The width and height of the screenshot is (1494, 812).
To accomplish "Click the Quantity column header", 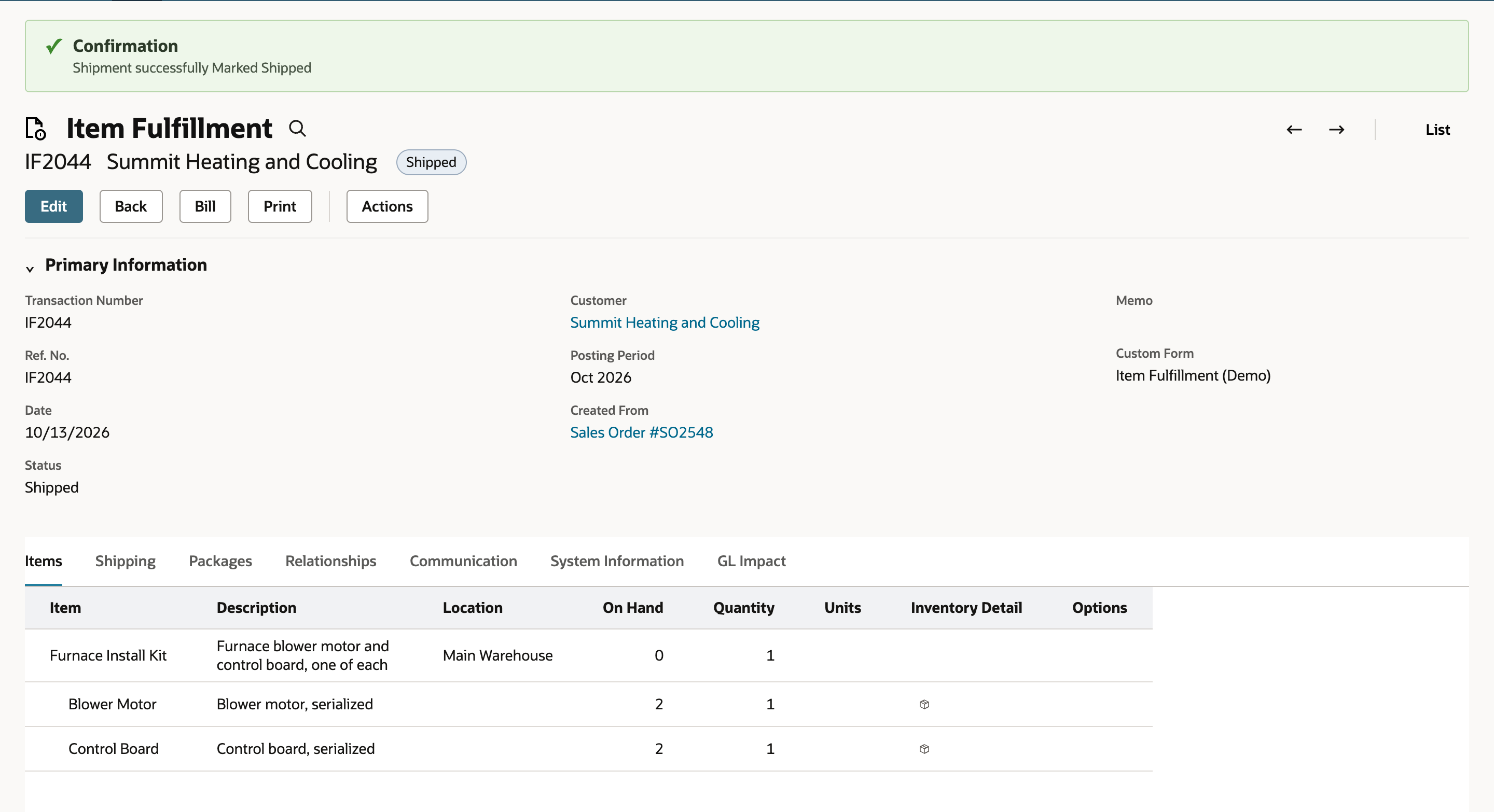I will pos(743,607).
